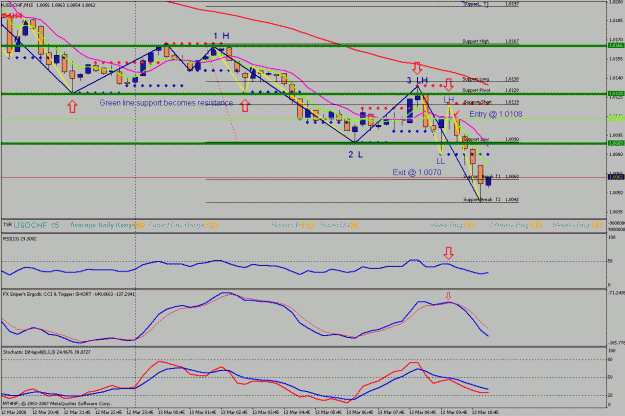Click the MetaQuotes Software Corp. copyright text
Screen dimensions: 625x416
pyautogui.click(x=58, y=404)
